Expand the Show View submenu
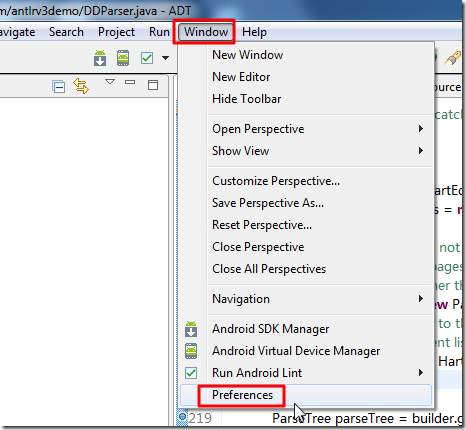This screenshot has width=466, height=430. [306, 151]
